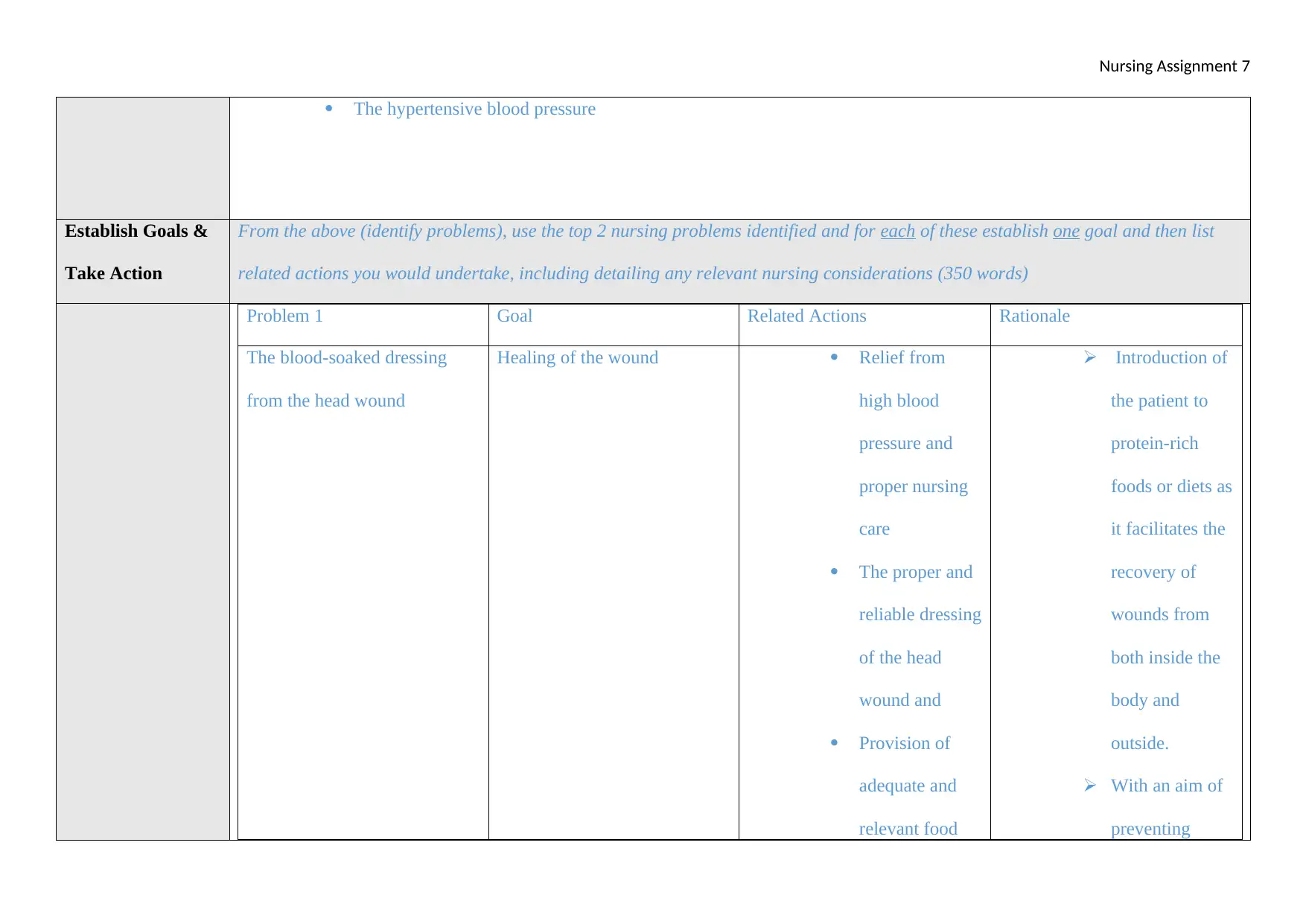Click the 'Goal' column header
Image resolution: width=1306 pixels, height=924 pixels.
515,316
